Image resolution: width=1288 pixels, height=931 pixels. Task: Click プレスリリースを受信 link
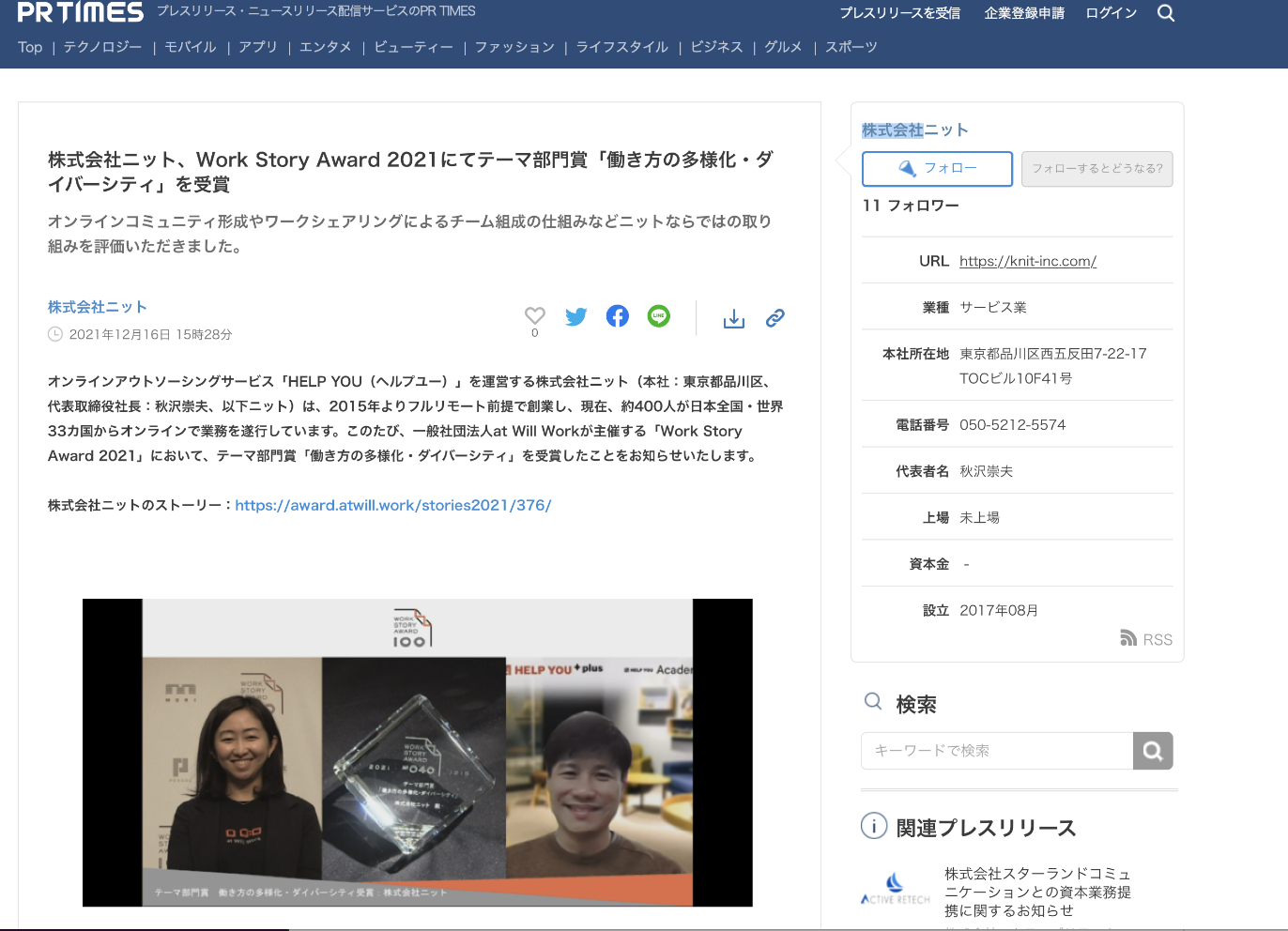click(x=900, y=13)
